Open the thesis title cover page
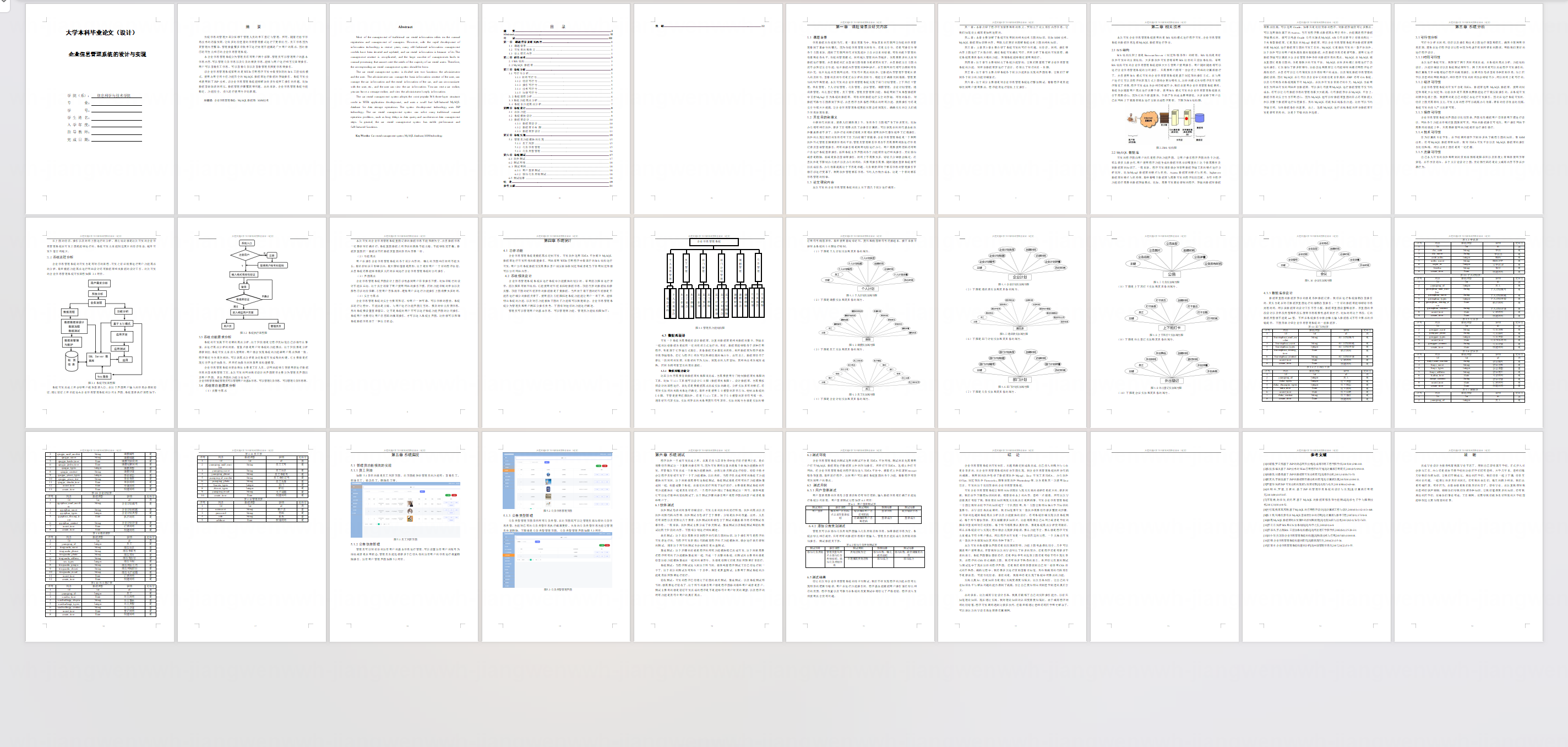This screenshot has height=747, width=1568. pyautogui.click(x=100, y=109)
